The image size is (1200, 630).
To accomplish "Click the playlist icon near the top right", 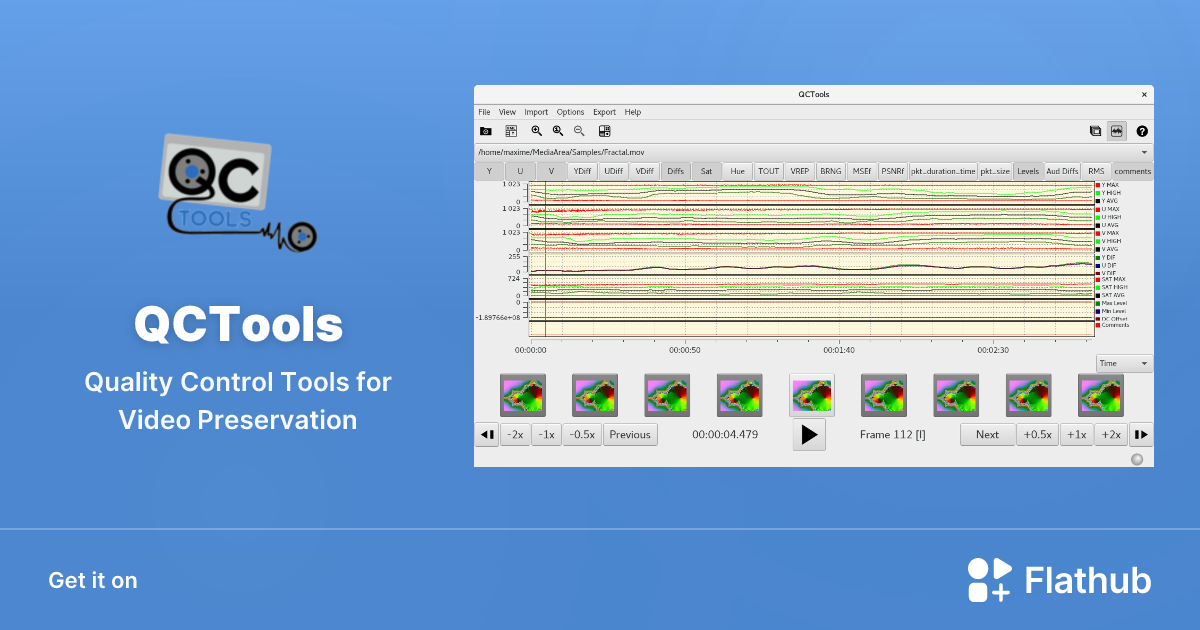I will tap(1094, 131).
